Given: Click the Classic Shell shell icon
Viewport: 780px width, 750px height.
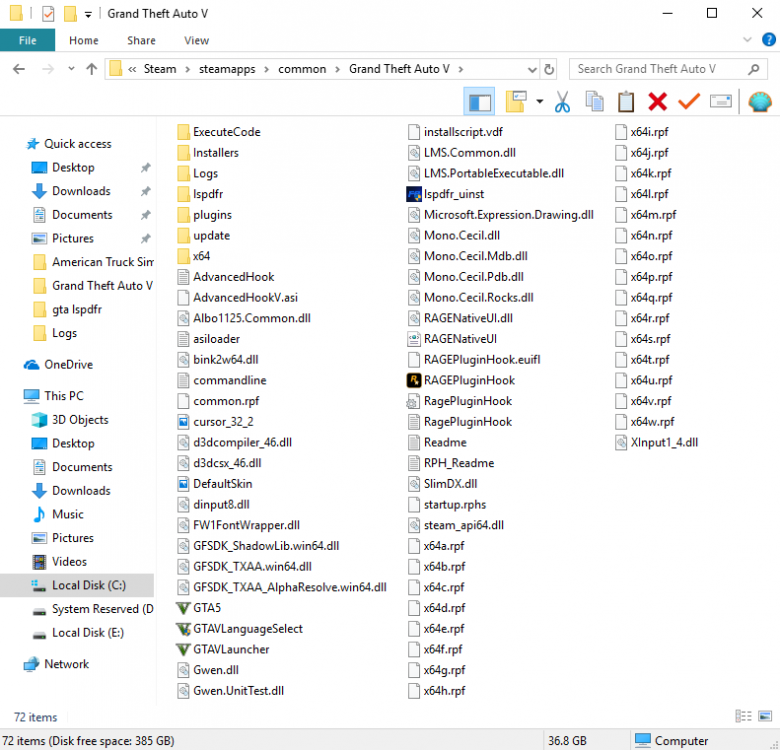Looking at the screenshot, I should pos(760,102).
